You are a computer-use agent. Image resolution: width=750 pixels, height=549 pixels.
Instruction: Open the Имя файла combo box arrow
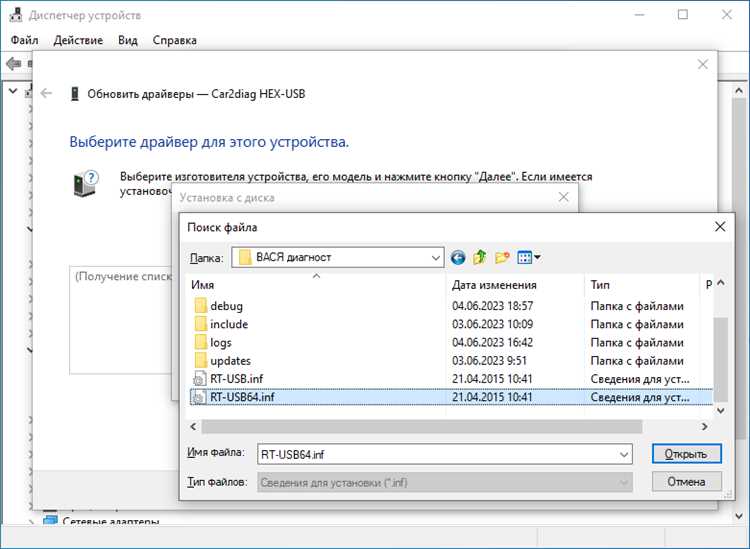624,454
